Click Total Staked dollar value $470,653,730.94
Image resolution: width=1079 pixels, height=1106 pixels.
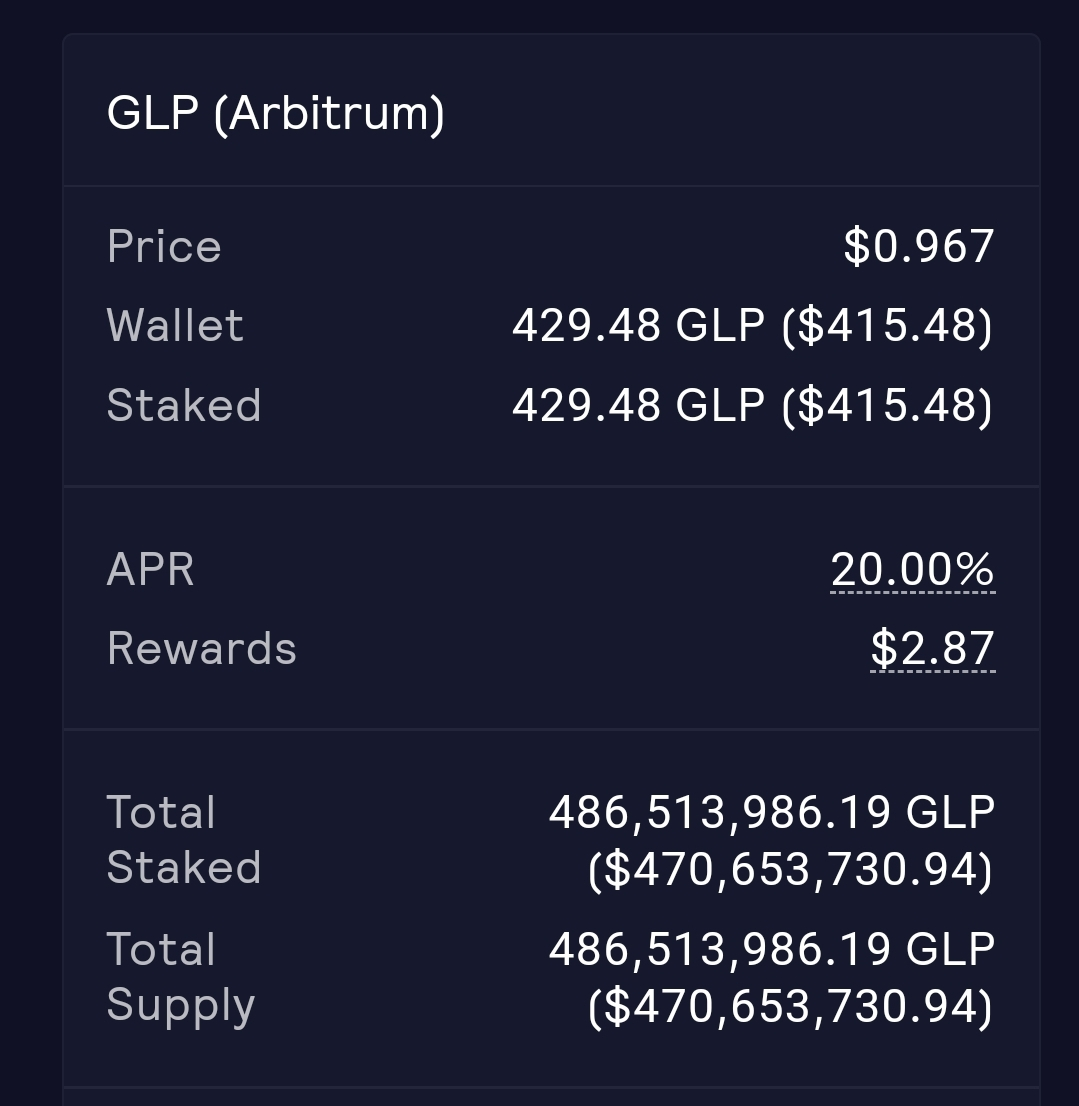[791, 868]
